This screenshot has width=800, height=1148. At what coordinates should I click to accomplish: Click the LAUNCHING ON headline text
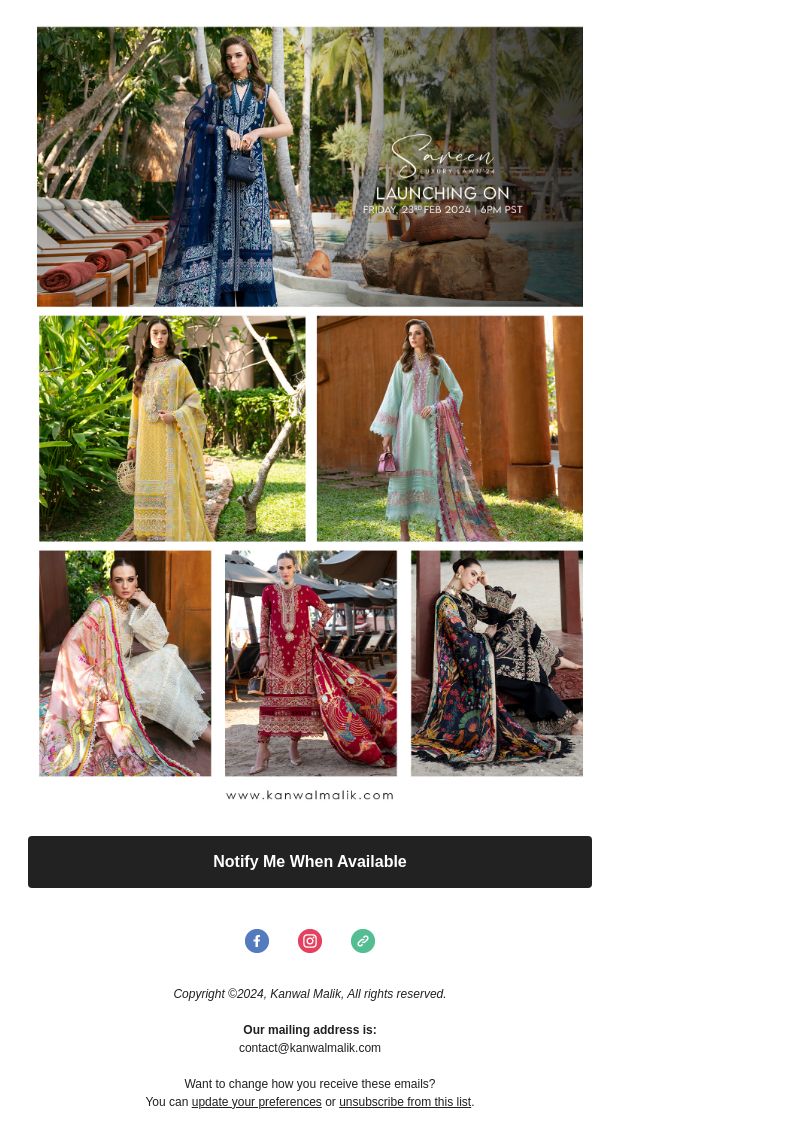[442, 193]
